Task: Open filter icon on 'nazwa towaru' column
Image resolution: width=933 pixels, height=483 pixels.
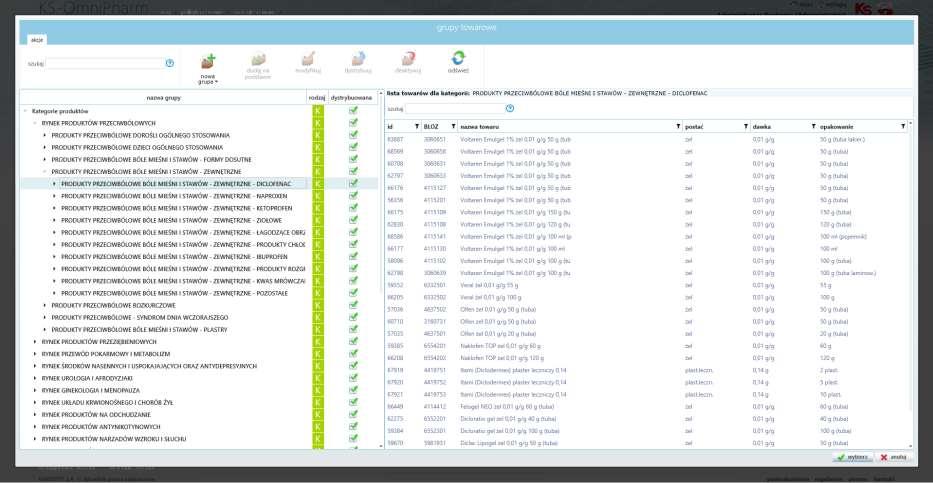Action: click(x=678, y=127)
